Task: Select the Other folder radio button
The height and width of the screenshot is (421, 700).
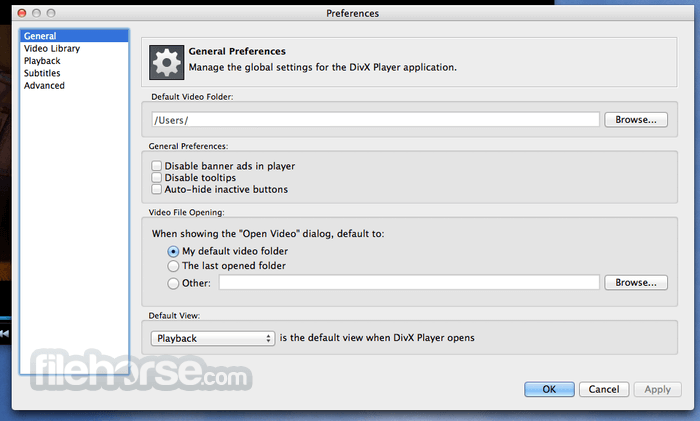Action: point(173,283)
